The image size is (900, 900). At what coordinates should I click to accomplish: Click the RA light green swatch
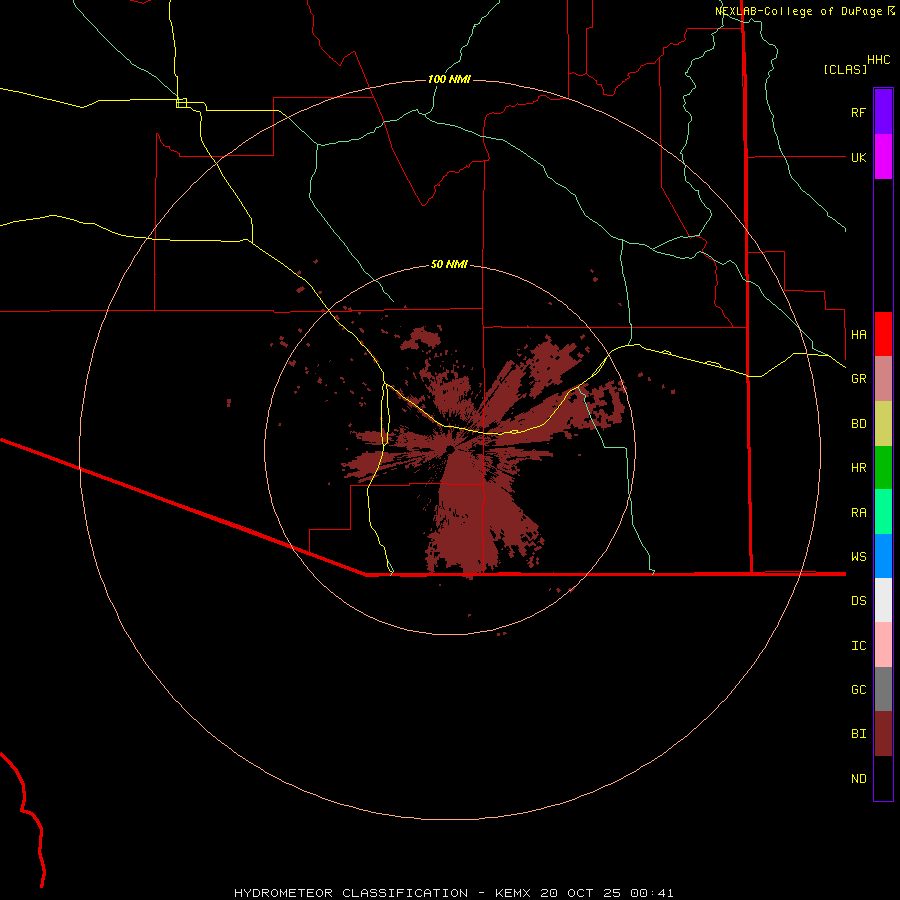point(883,512)
